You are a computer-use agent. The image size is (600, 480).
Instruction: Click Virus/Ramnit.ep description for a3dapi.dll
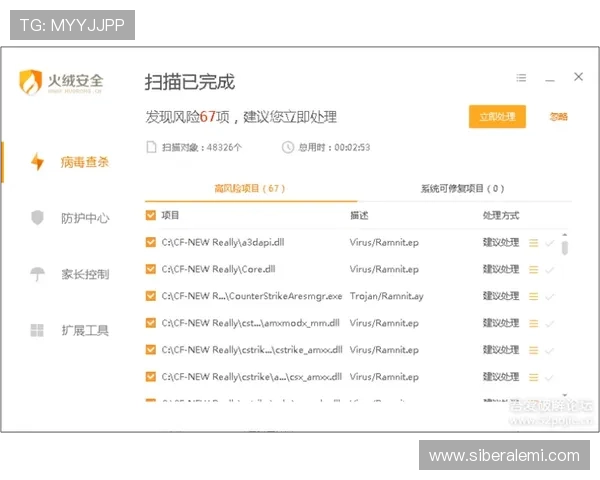[384, 242]
